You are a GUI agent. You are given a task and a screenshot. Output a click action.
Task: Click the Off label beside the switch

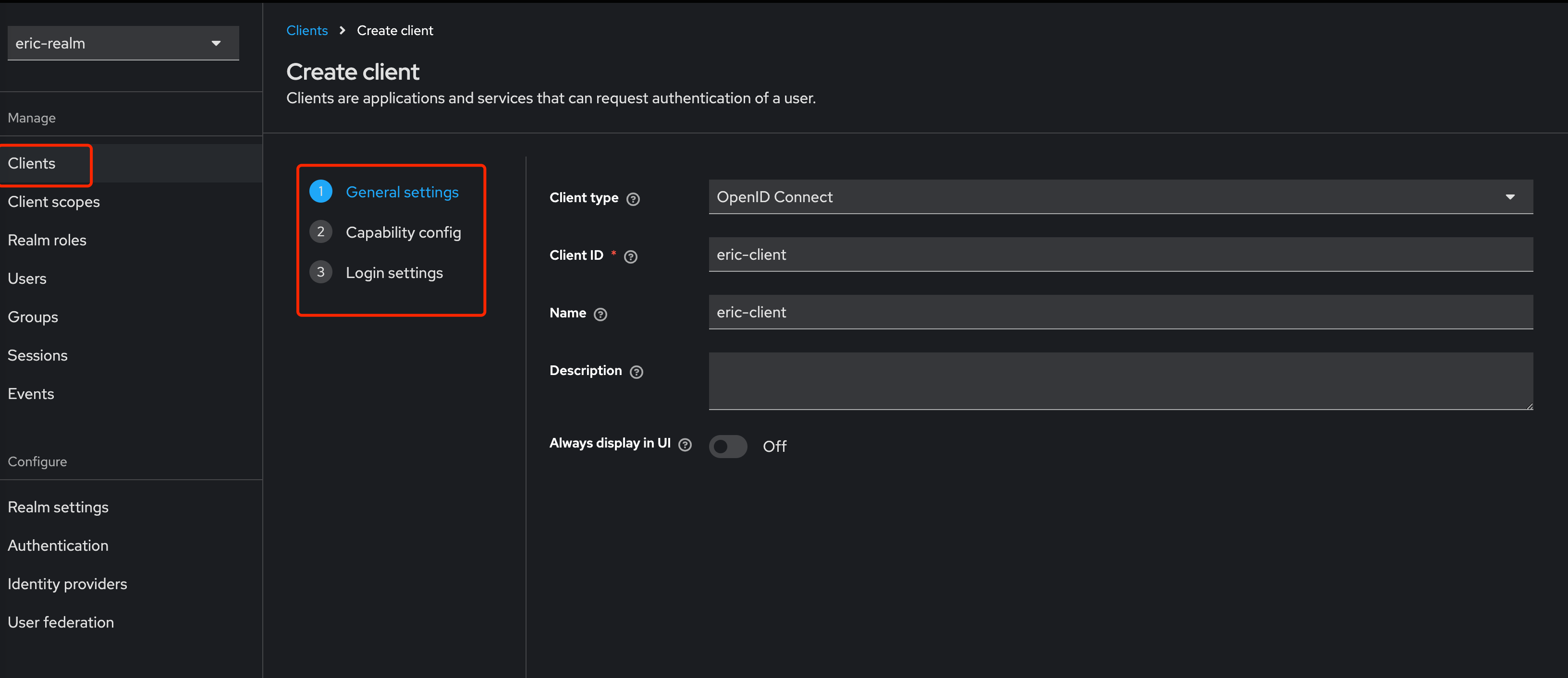click(774, 446)
